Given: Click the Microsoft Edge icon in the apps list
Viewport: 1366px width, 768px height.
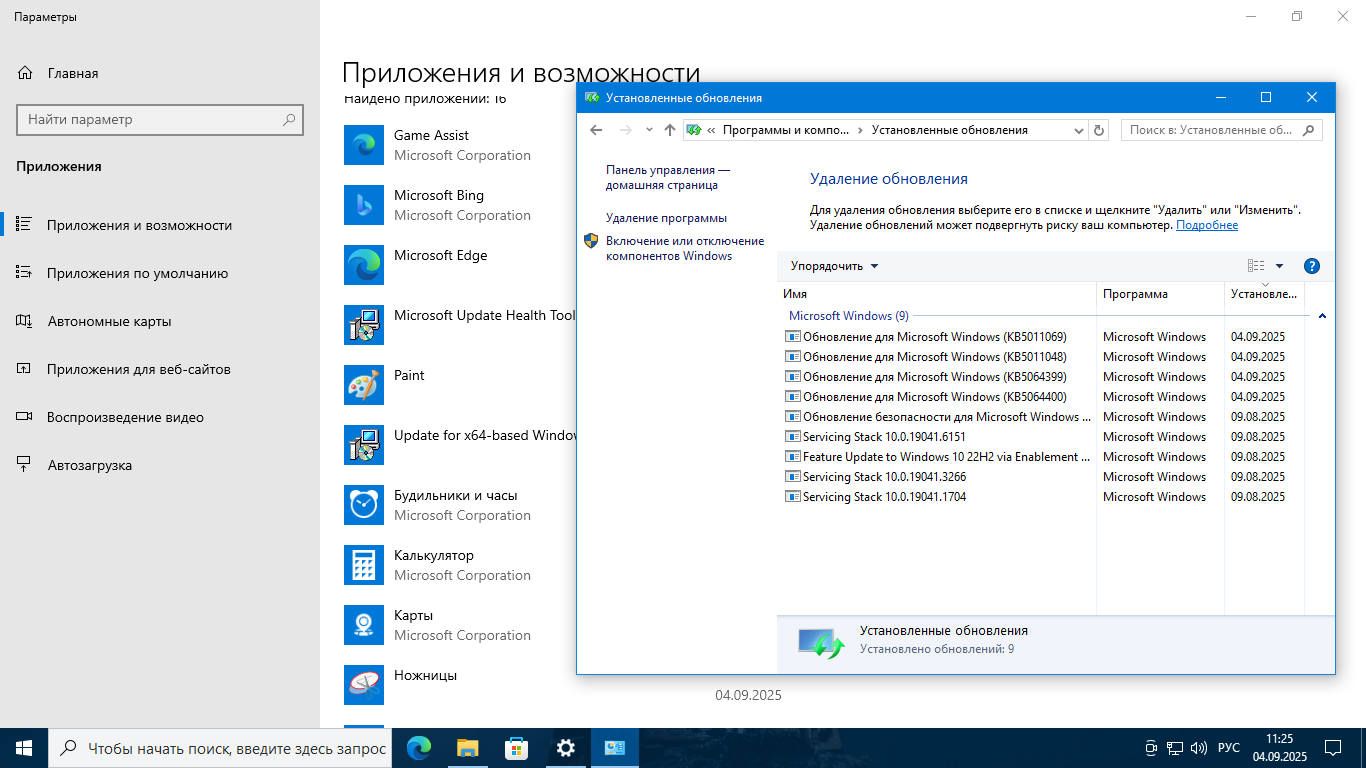Looking at the screenshot, I should (x=364, y=265).
